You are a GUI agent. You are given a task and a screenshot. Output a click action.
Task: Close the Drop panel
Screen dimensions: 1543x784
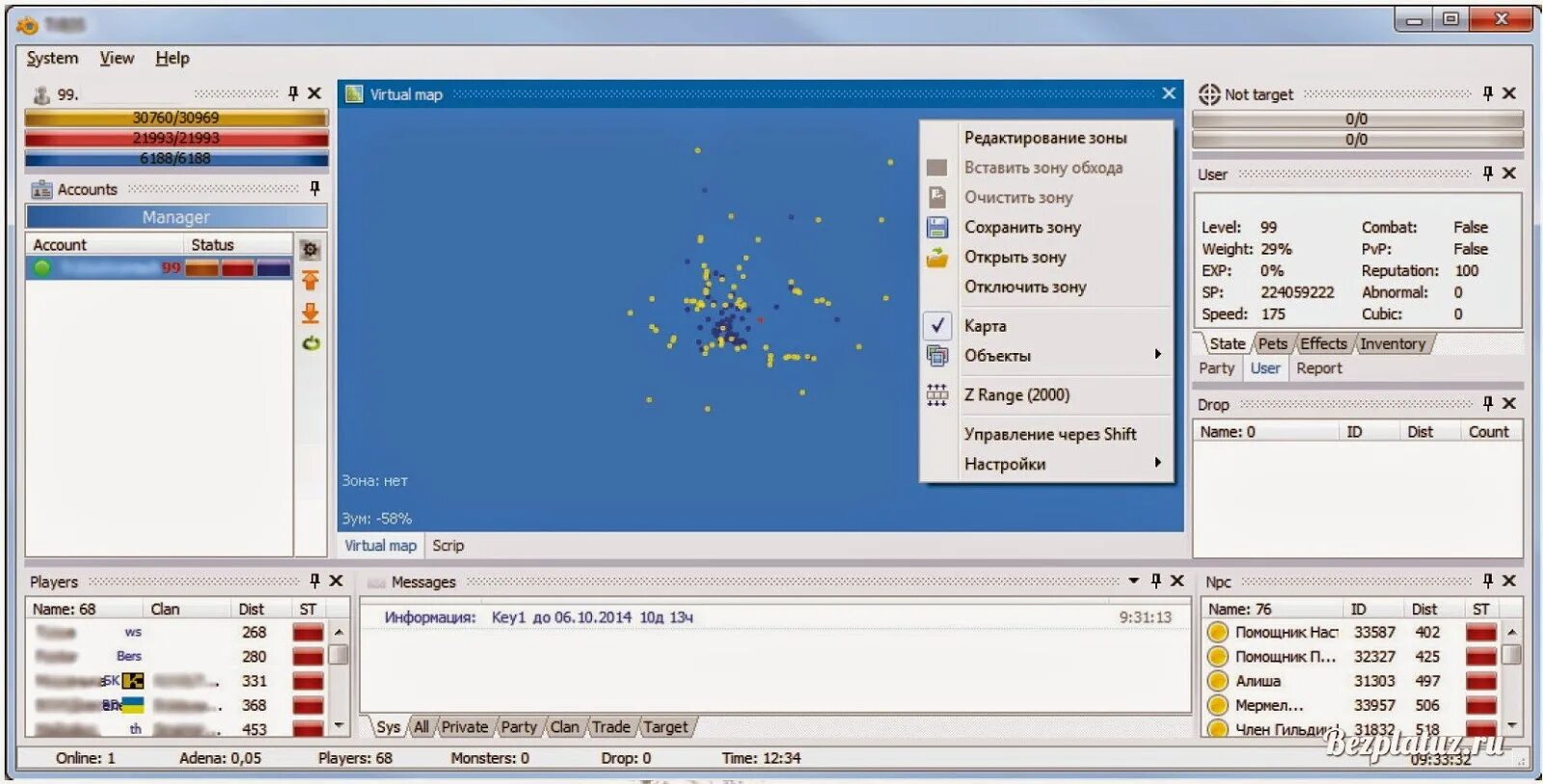tap(1509, 403)
